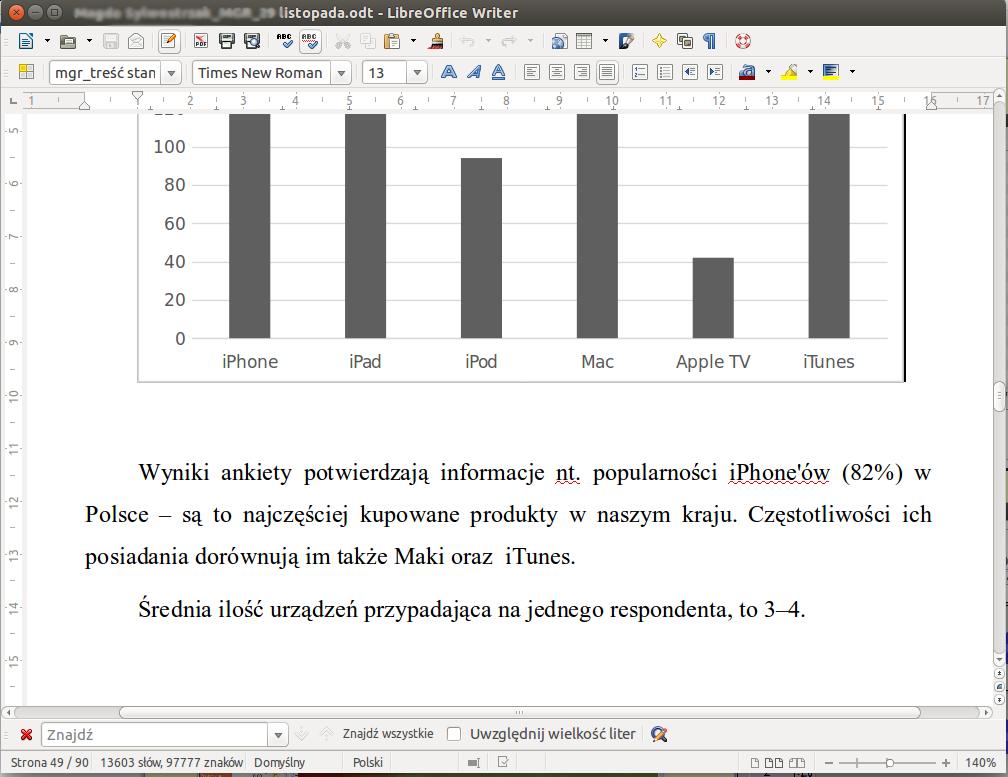This screenshot has height=777, width=1008.
Task: Open the New document dropdown arrow
Action: click(47, 41)
